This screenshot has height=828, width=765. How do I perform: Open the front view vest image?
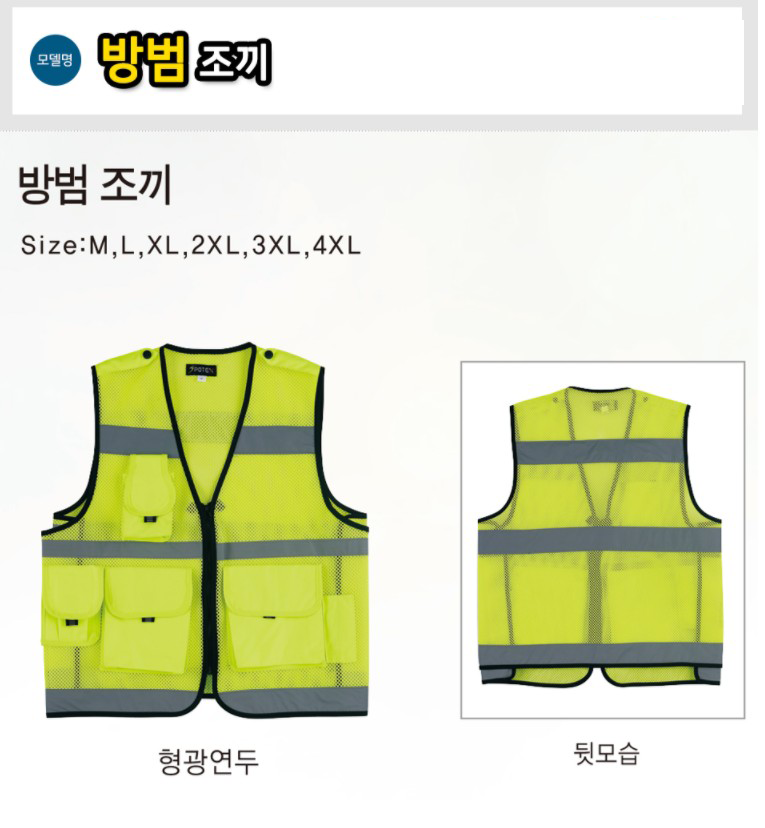pyautogui.click(x=205, y=530)
